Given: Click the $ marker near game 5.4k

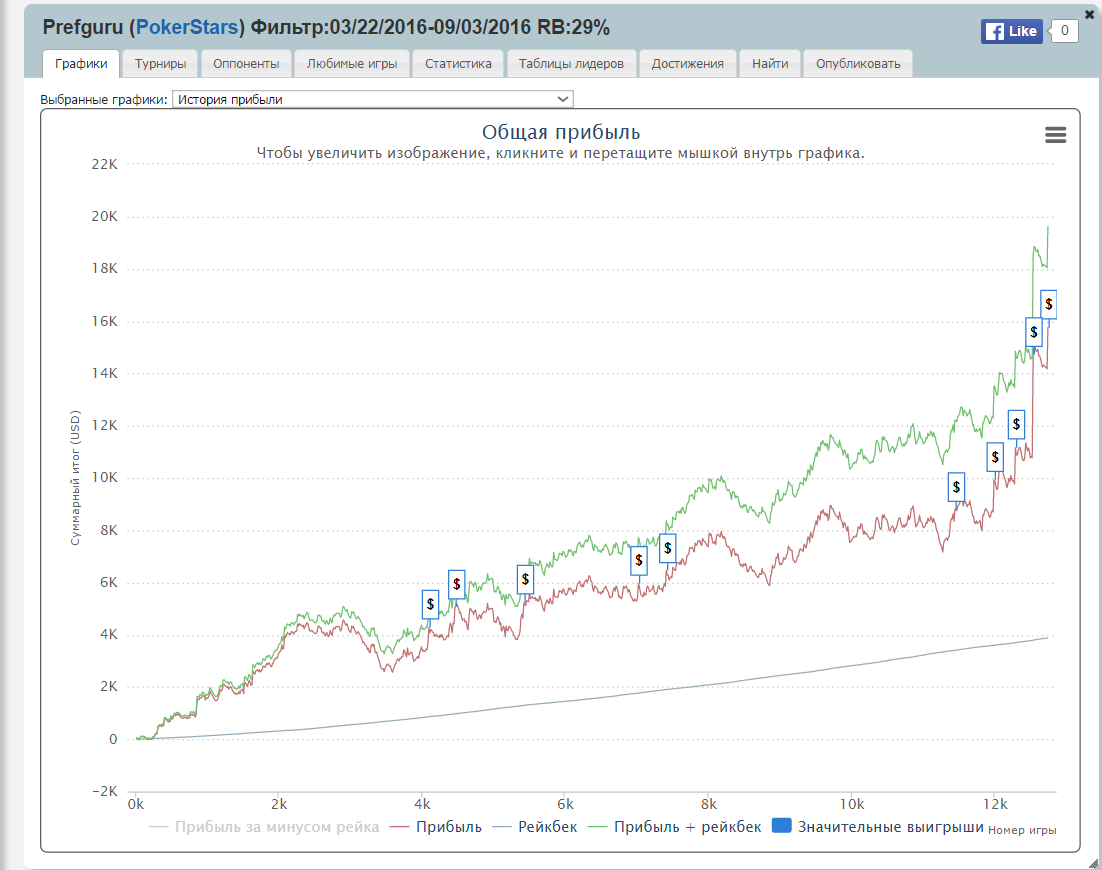Looking at the screenshot, I should (525, 580).
